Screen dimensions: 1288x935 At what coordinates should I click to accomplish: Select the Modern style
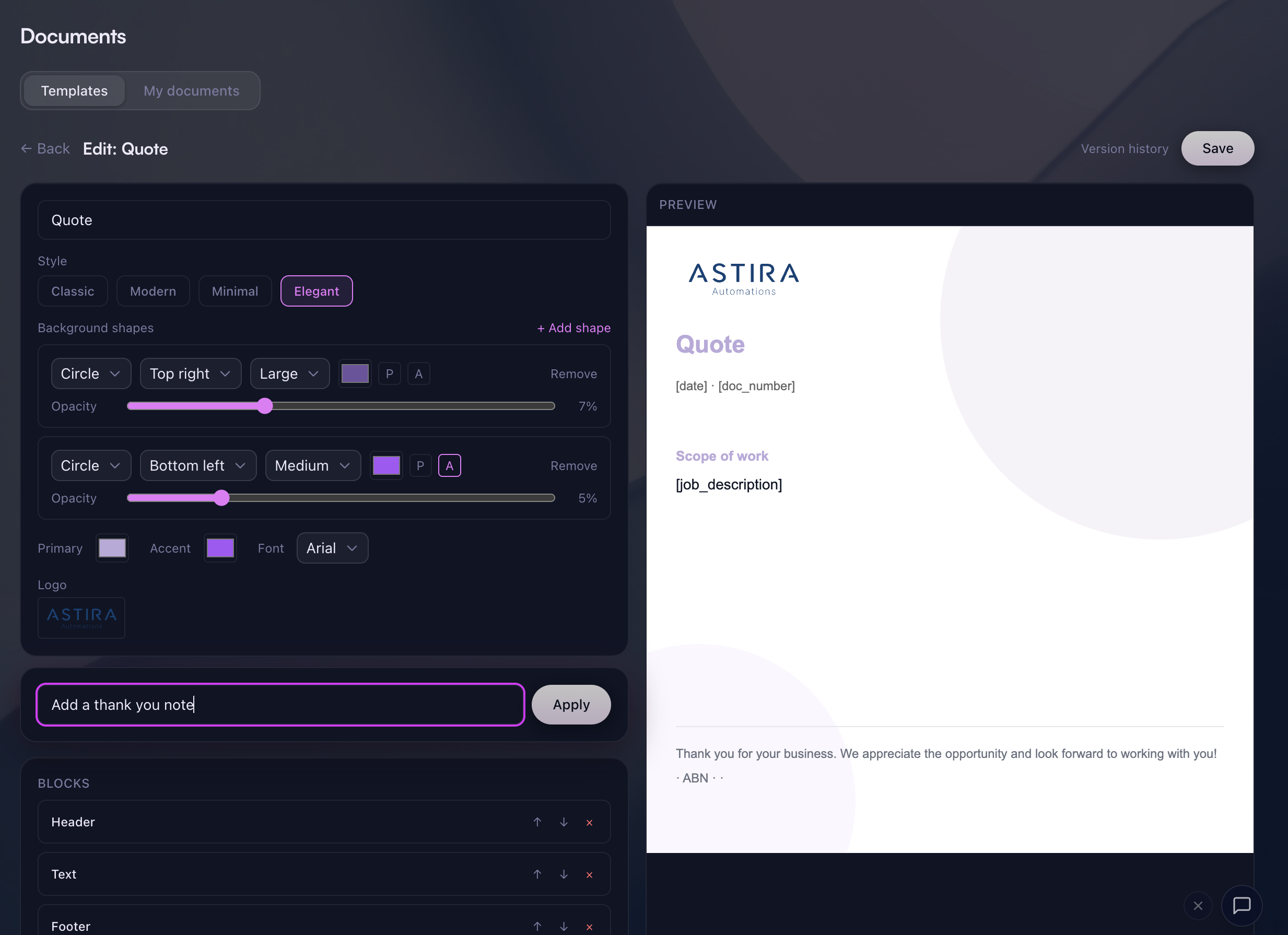[153, 291]
